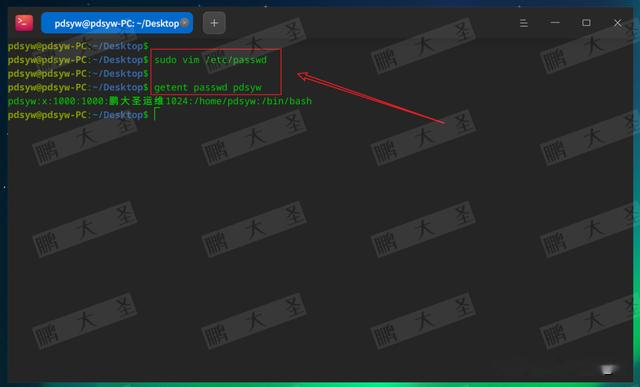The width and height of the screenshot is (640, 387).
Task: Click the word sudo in command line
Action: (x=165, y=60)
